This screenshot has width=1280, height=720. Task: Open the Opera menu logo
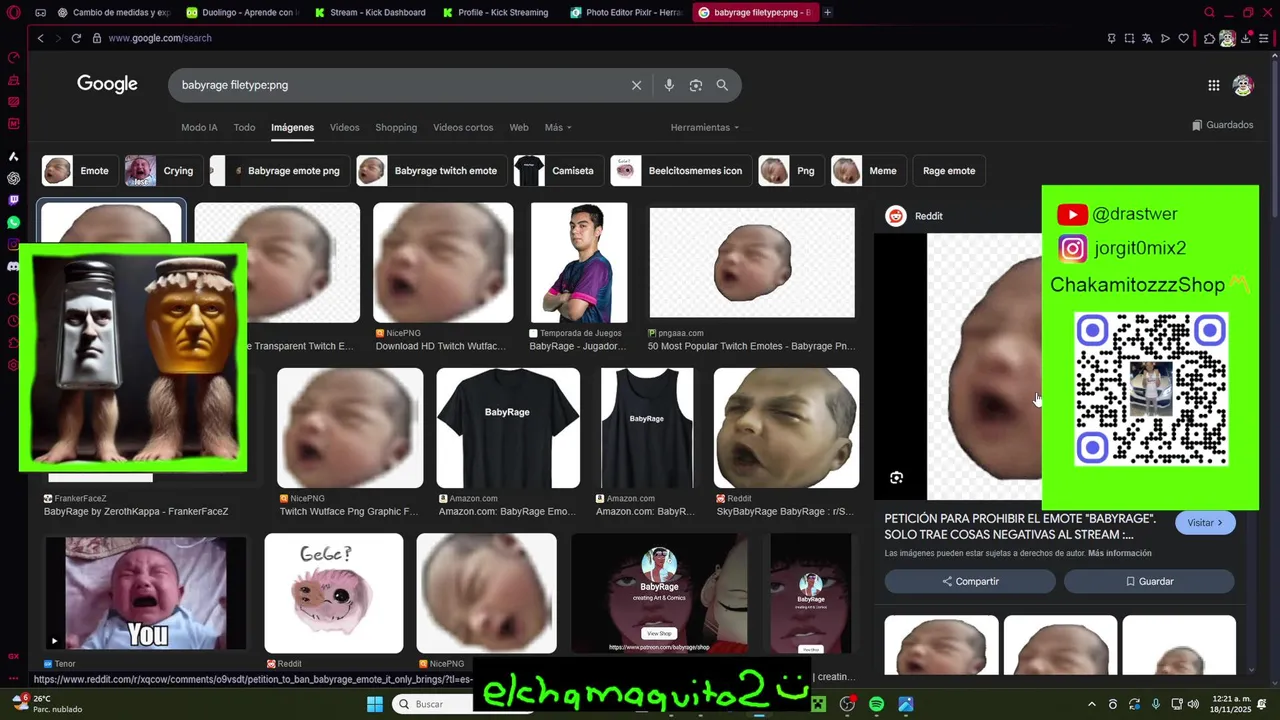point(13,13)
